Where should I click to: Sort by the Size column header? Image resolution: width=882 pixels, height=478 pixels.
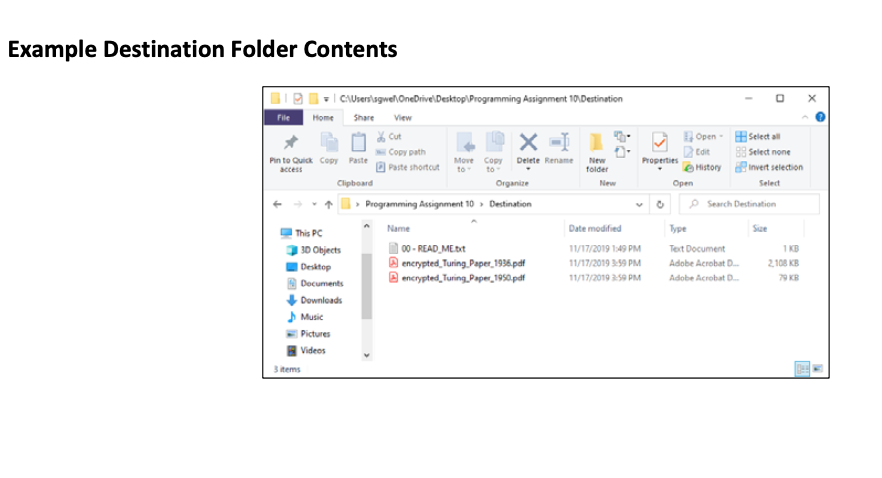[760, 228]
